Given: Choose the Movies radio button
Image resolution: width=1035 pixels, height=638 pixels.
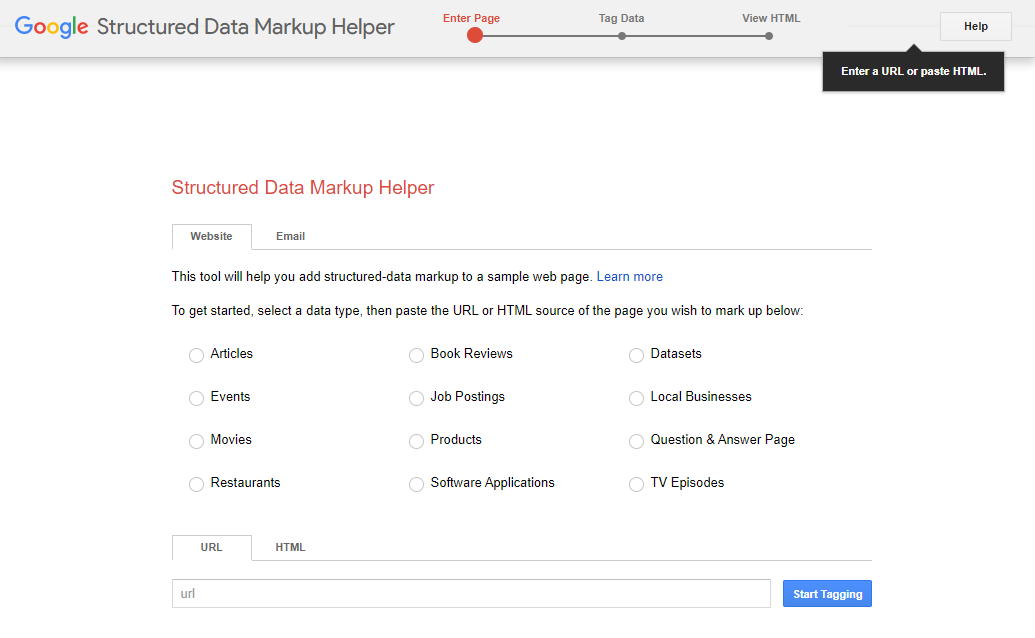Looking at the screenshot, I should [196, 441].
